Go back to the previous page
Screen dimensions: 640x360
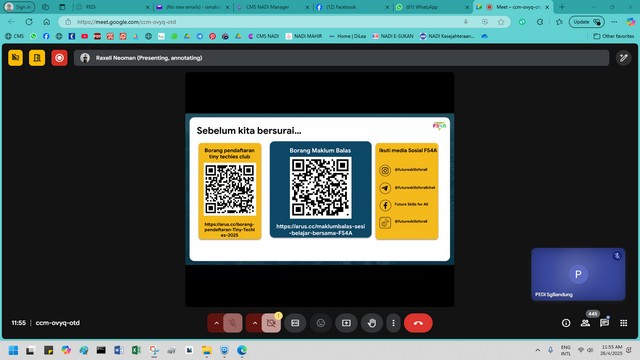coord(11,22)
